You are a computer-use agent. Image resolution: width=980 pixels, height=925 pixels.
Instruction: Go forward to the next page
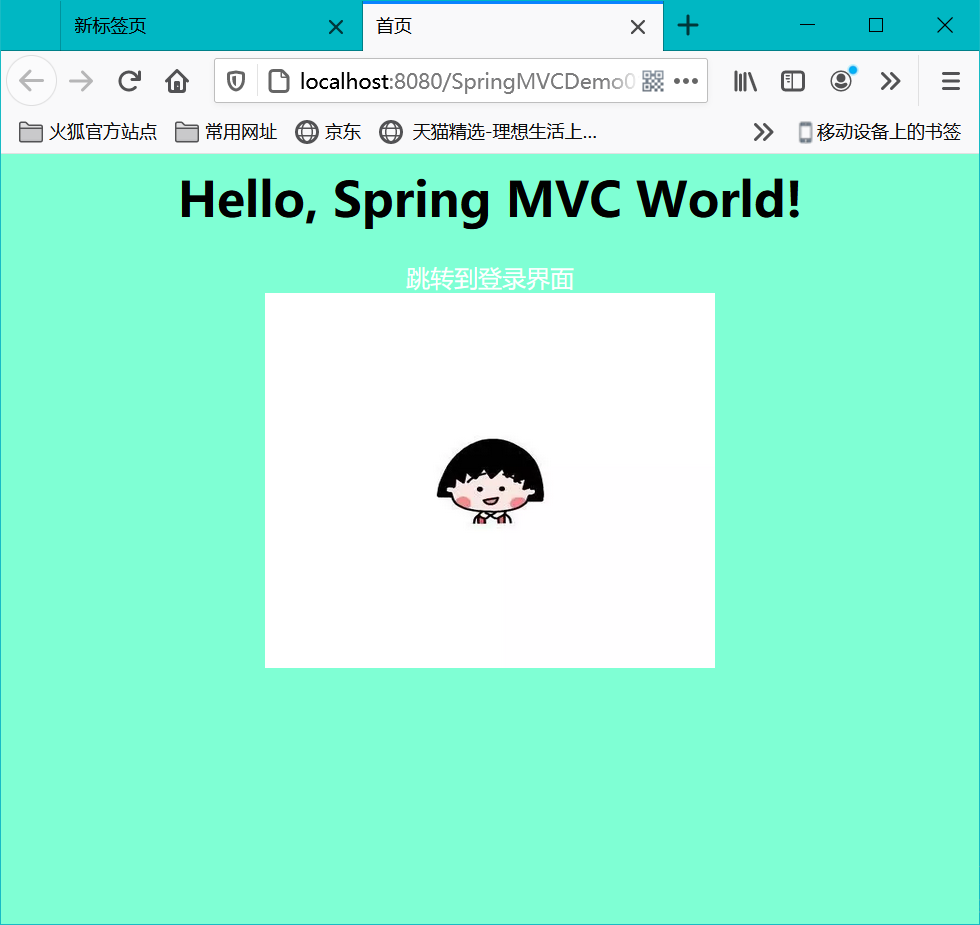(x=81, y=81)
